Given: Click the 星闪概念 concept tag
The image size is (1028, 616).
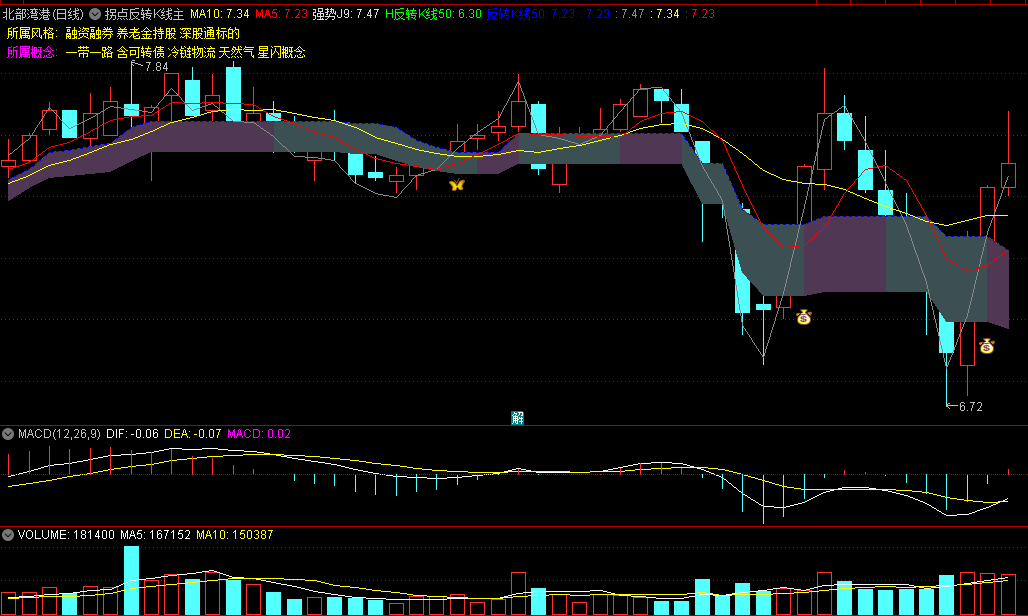Looking at the screenshot, I should click(281, 52).
